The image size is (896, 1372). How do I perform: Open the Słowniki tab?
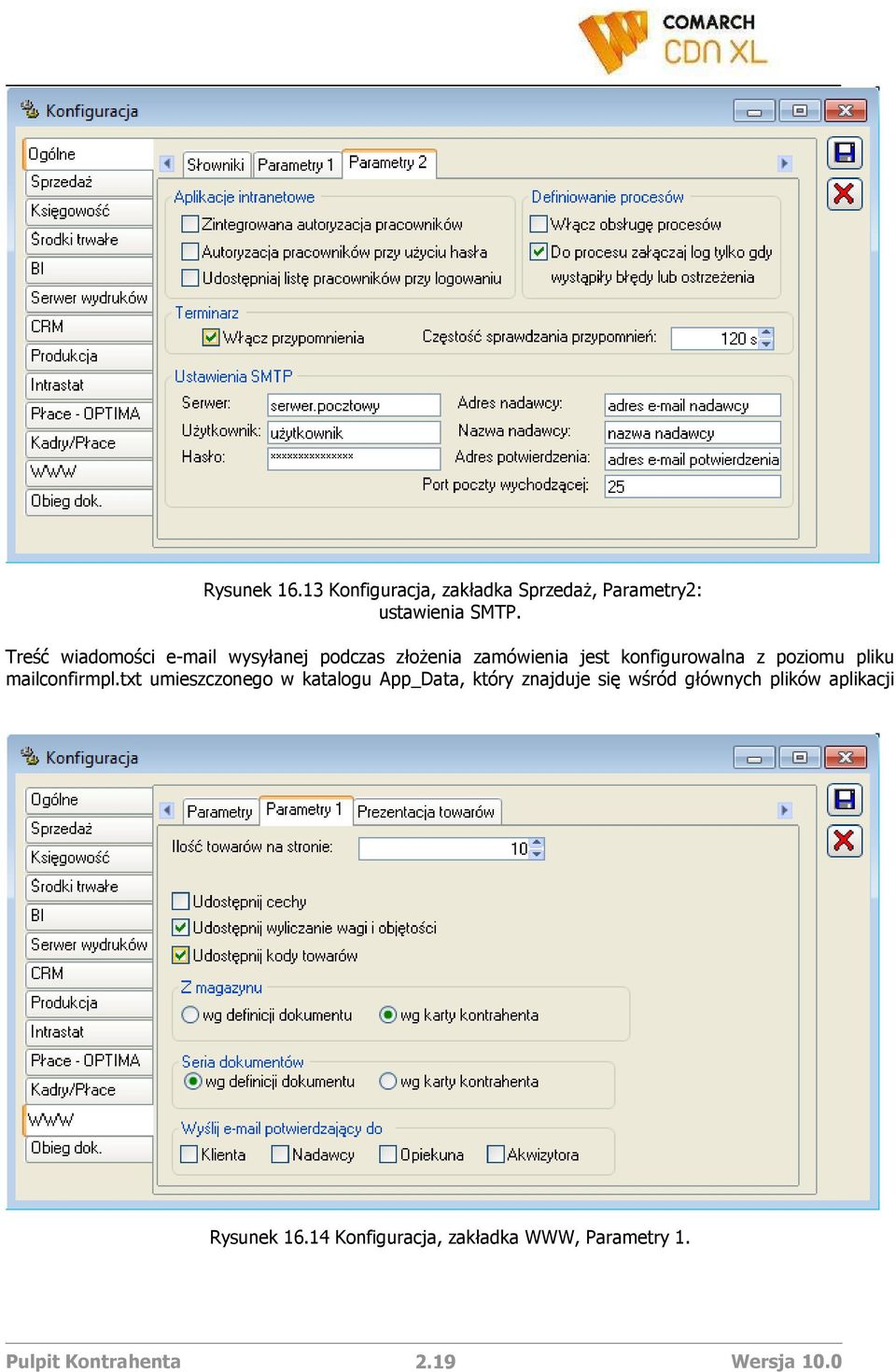pos(216,164)
